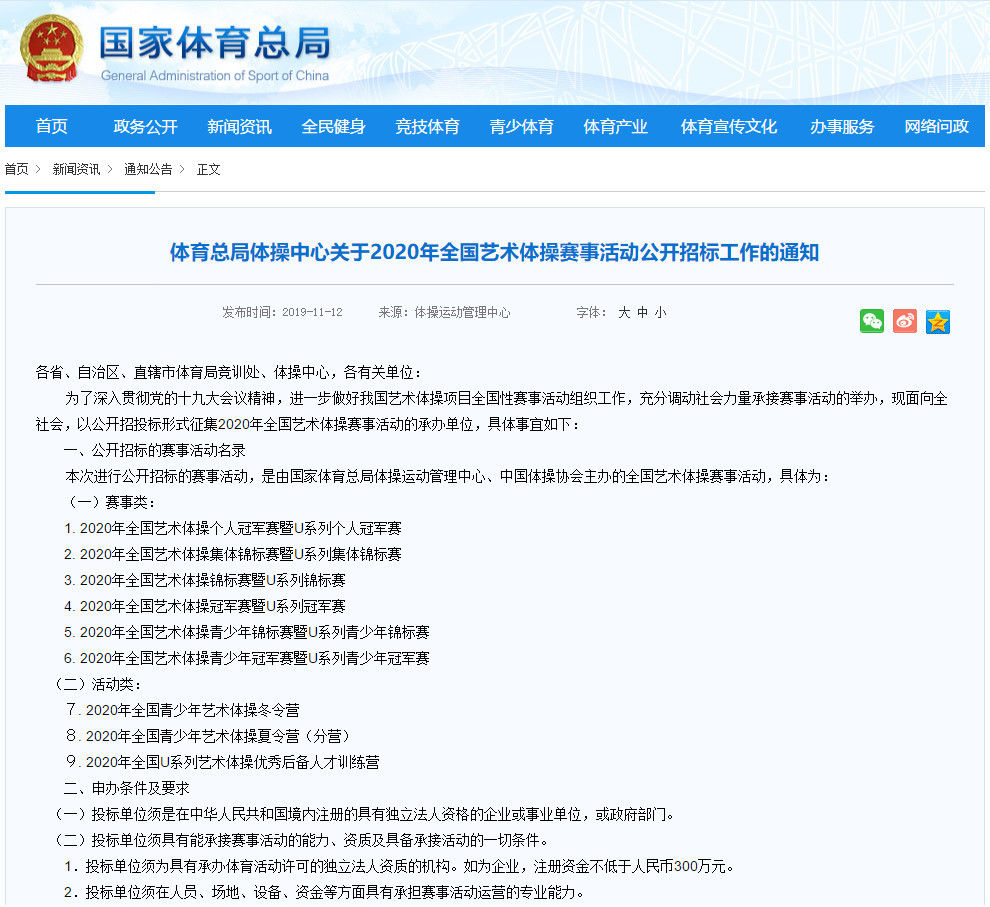Open the 政务公开 navigation menu
Viewport: 990px width, 907px height.
pyautogui.click(x=145, y=126)
